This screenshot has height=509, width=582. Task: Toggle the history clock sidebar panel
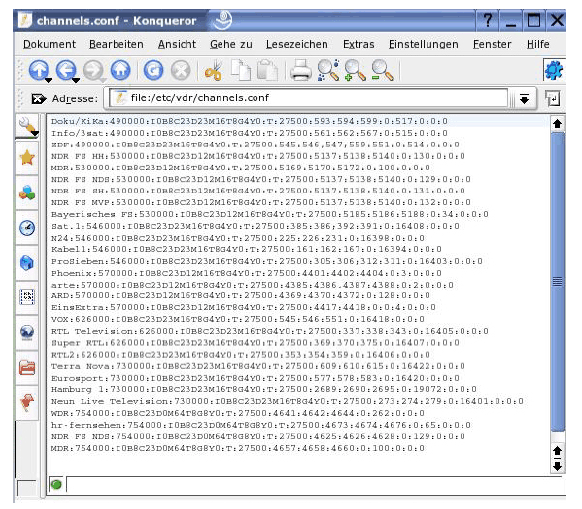tap(27, 228)
